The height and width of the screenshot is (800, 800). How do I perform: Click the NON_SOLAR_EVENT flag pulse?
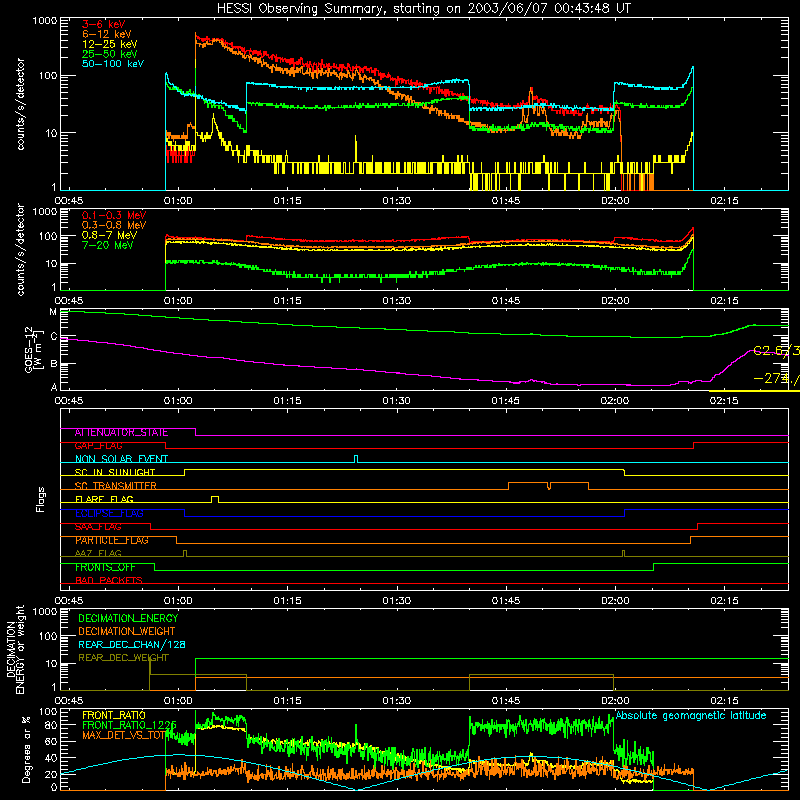tap(356, 458)
